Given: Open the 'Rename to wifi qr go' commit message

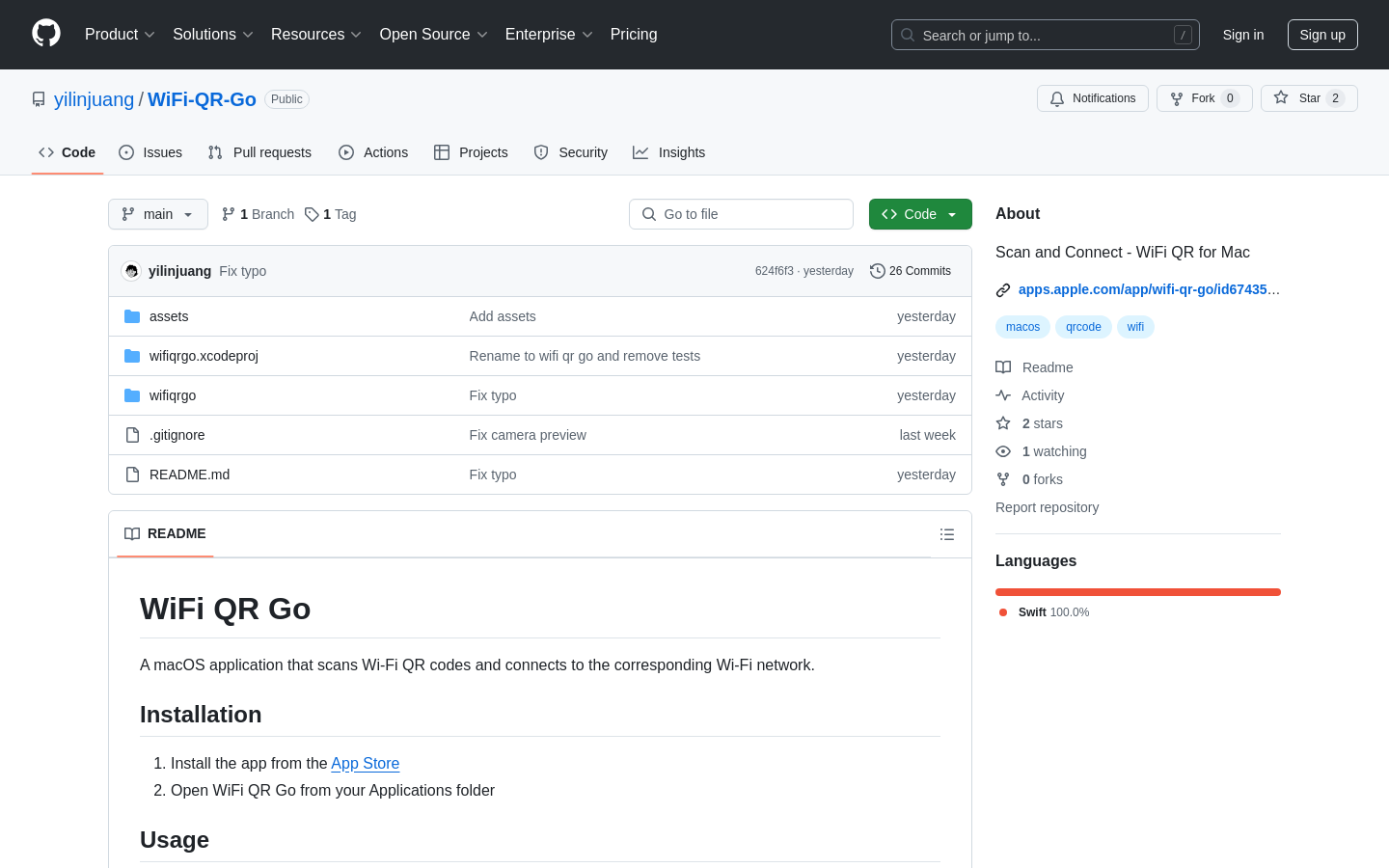Looking at the screenshot, I should pos(585,356).
